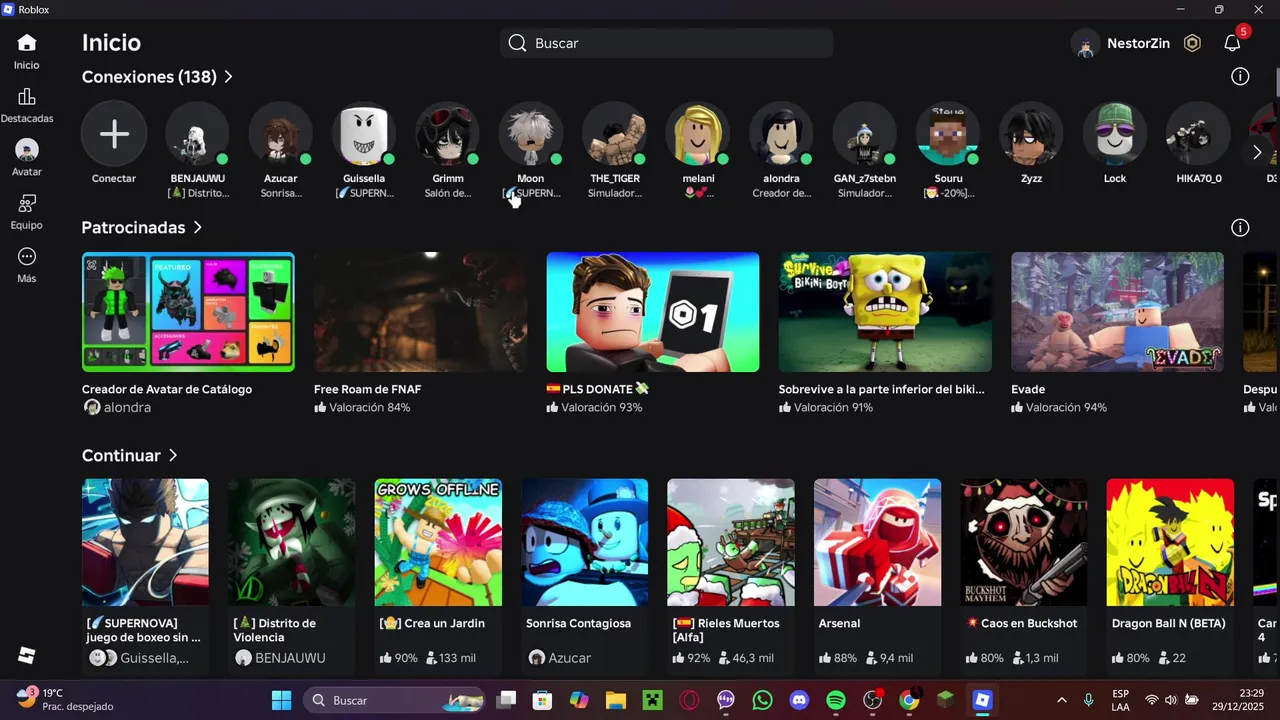Continue Distrito de Violencia game
Screen dimensions: 1280x720
tap(291, 542)
